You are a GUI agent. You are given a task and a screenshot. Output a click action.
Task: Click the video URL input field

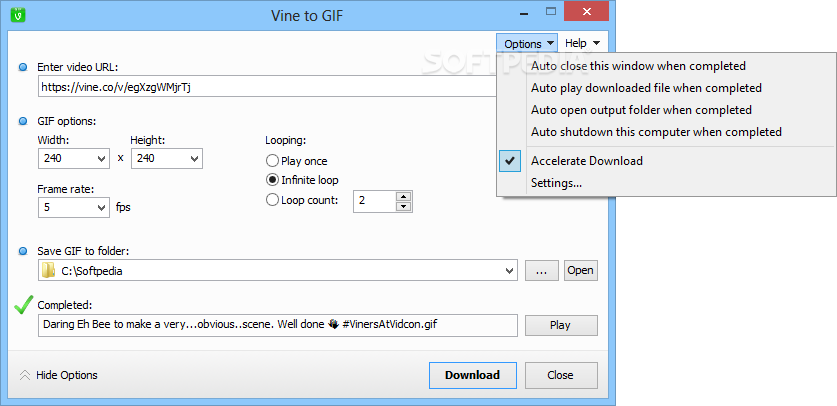tap(267, 86)
